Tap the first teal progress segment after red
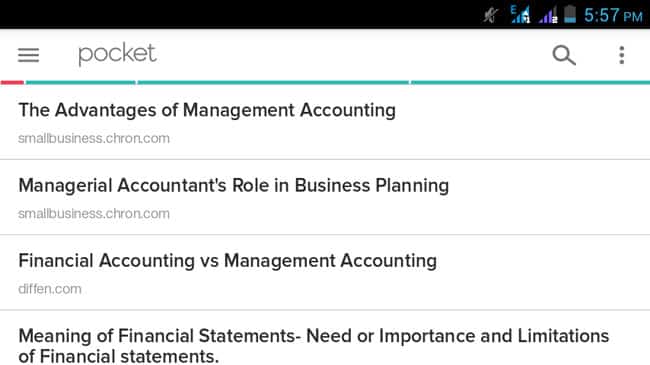Viewport: 650px width, 365px height. coord(80,83)
